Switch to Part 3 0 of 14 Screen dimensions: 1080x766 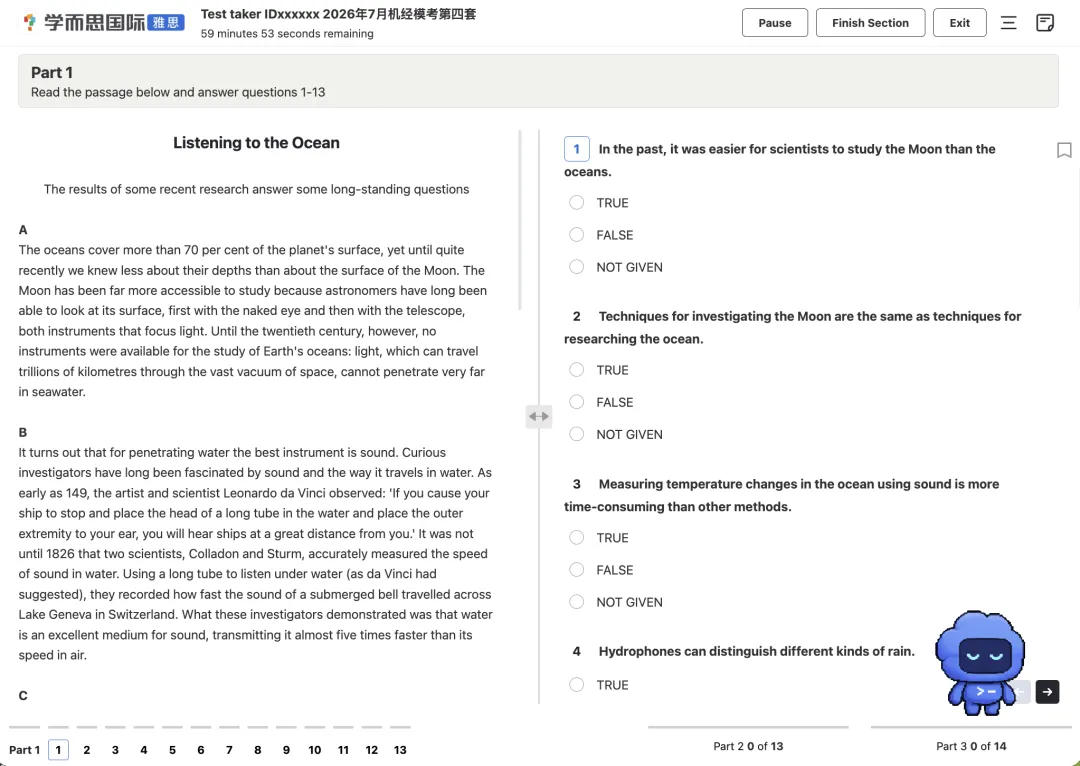tap(971, 746)
